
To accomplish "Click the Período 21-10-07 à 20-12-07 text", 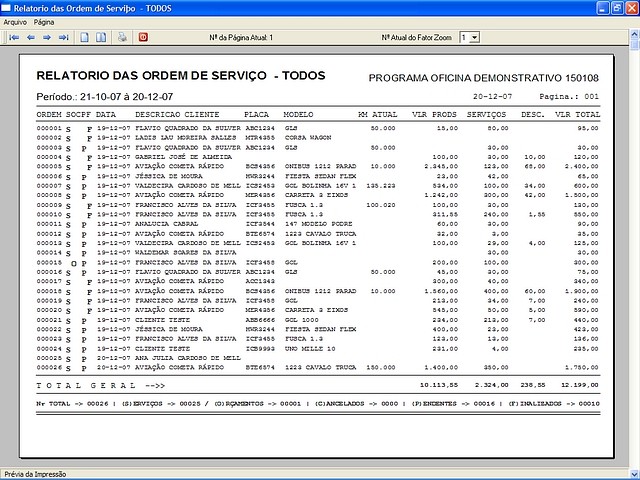I will coord(104,97).
